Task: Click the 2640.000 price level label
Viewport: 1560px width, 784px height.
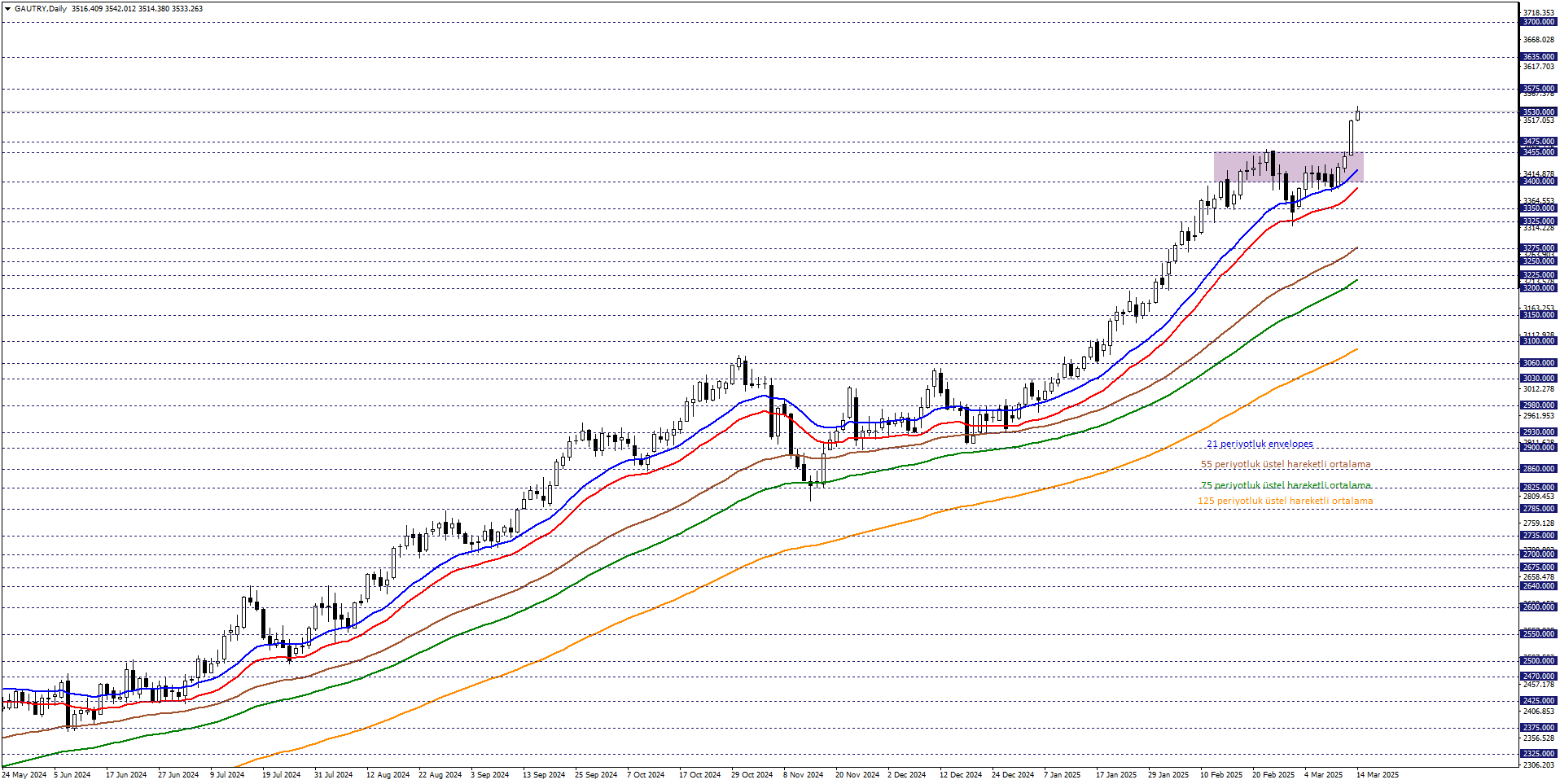Action: tap(1538, 586)
